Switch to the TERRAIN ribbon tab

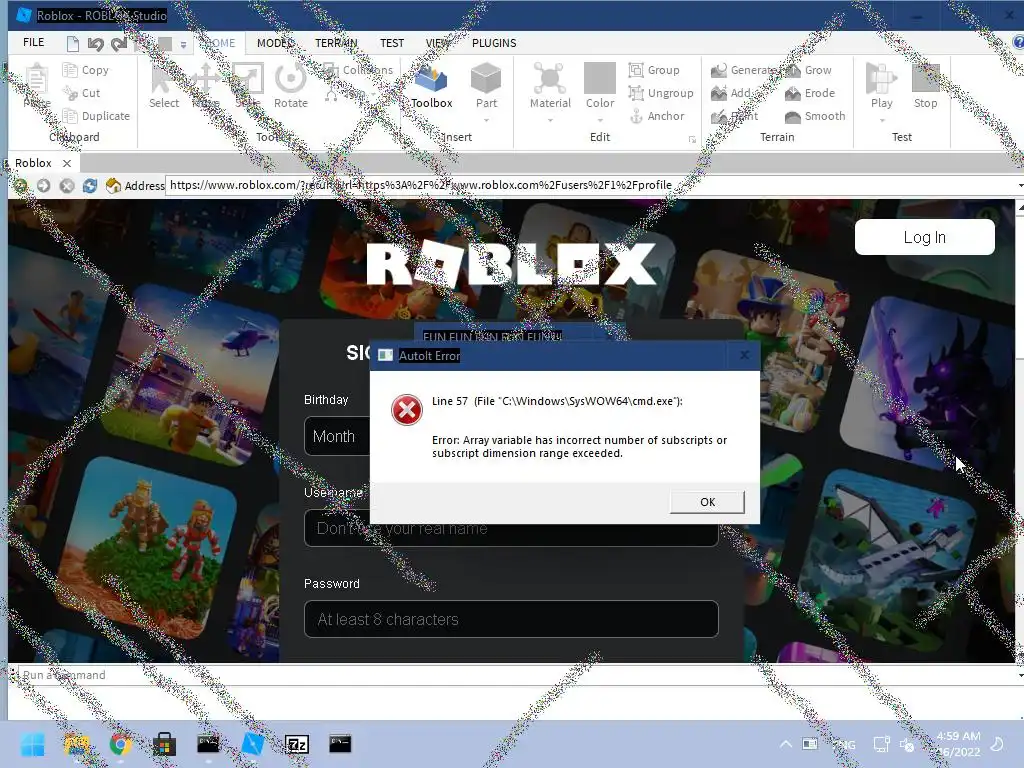[x=336, y=43]
